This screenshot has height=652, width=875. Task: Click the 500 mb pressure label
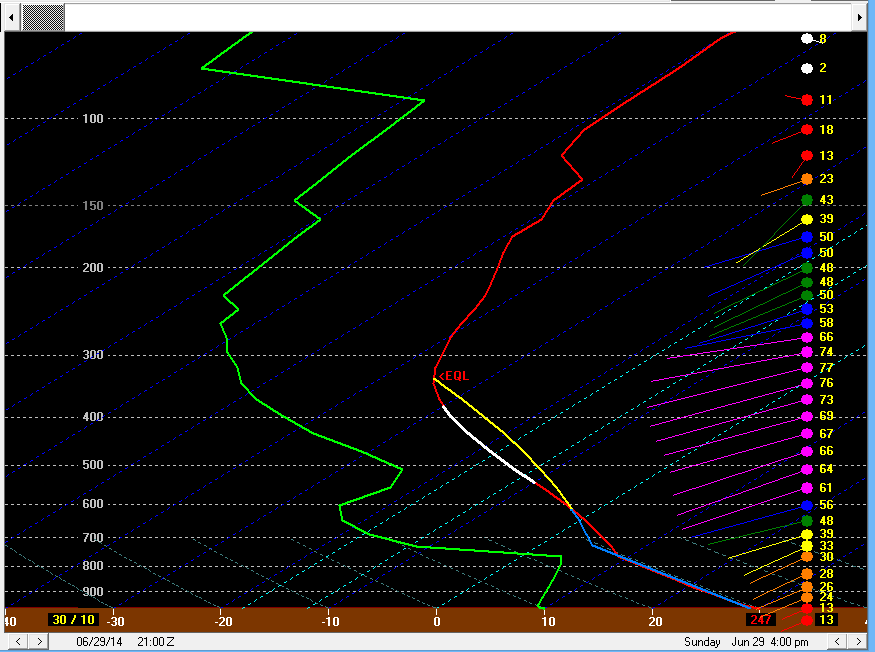93,464
